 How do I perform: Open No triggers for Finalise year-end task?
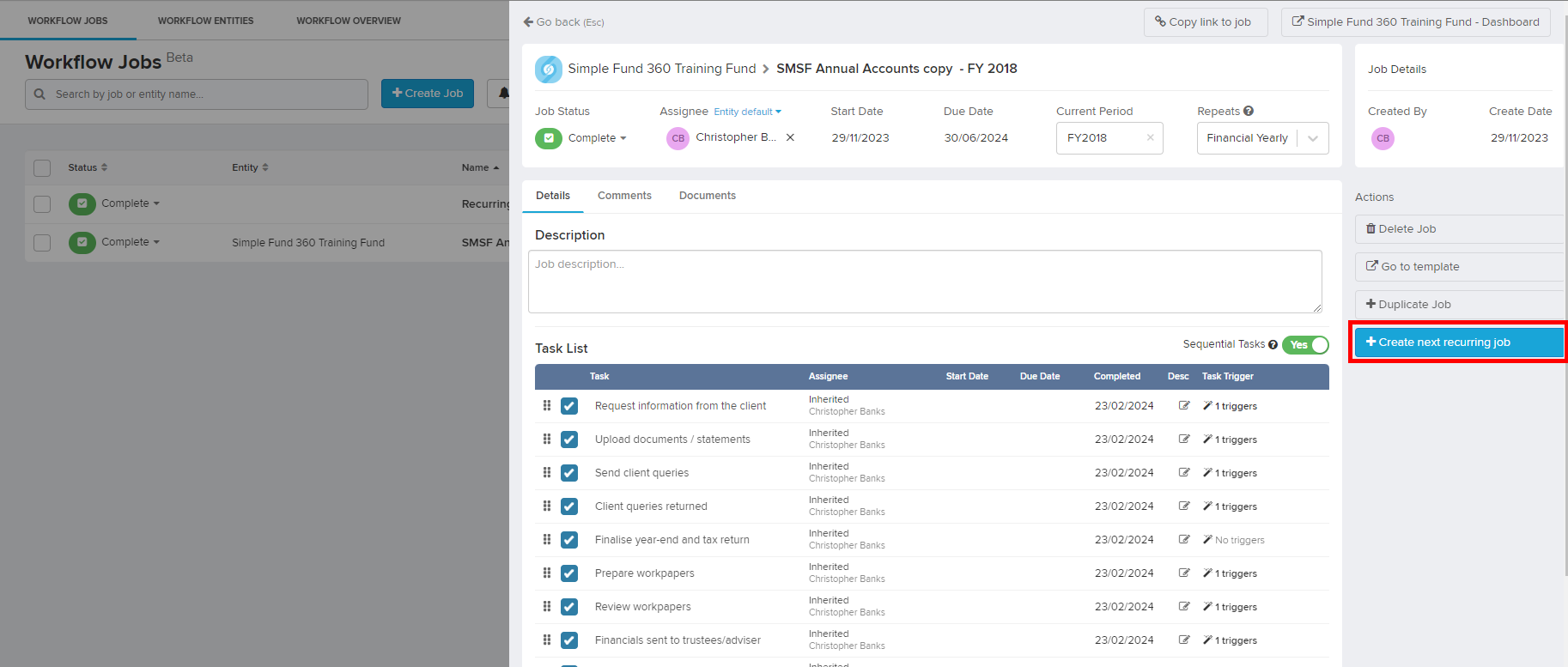tap(1234, 540)
